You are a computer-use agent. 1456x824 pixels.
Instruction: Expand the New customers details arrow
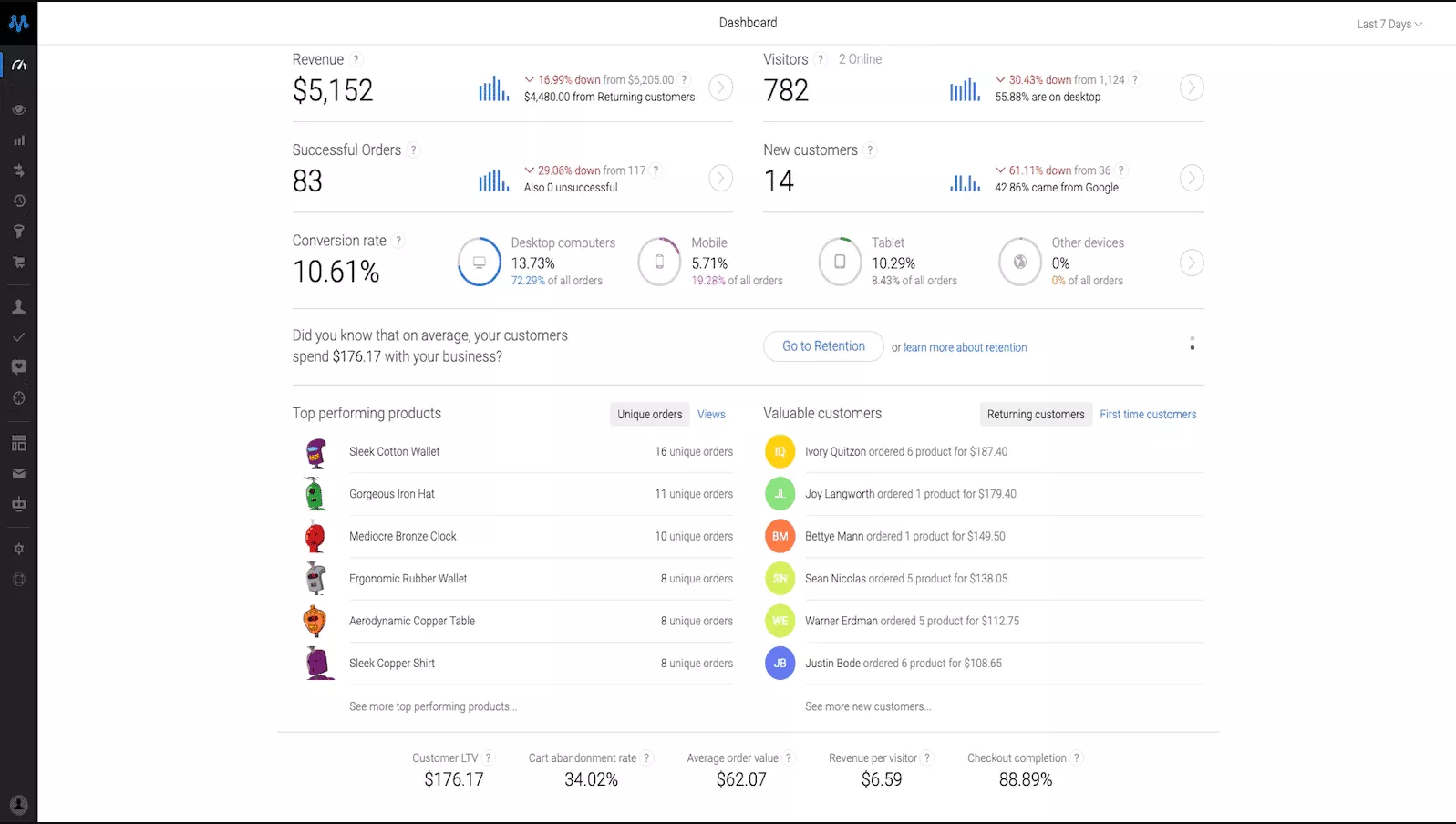click(x=1192, y=178)
